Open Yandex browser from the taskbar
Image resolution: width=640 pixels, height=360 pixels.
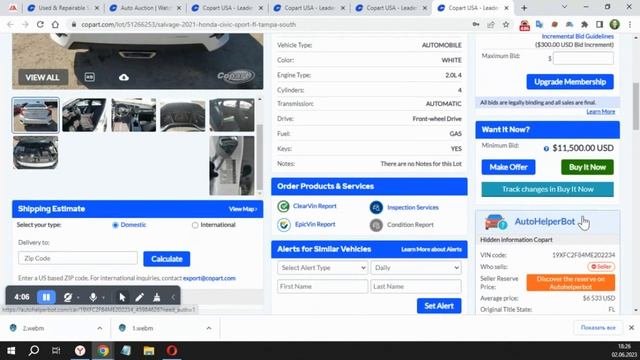80,351
